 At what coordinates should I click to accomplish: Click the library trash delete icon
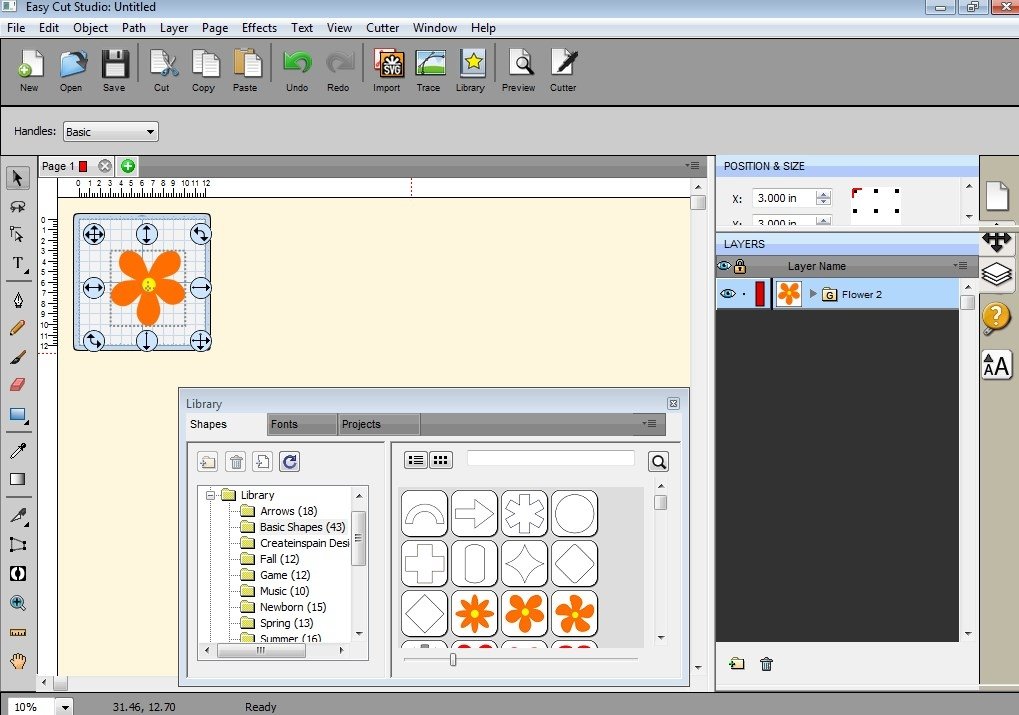(236, 462)
